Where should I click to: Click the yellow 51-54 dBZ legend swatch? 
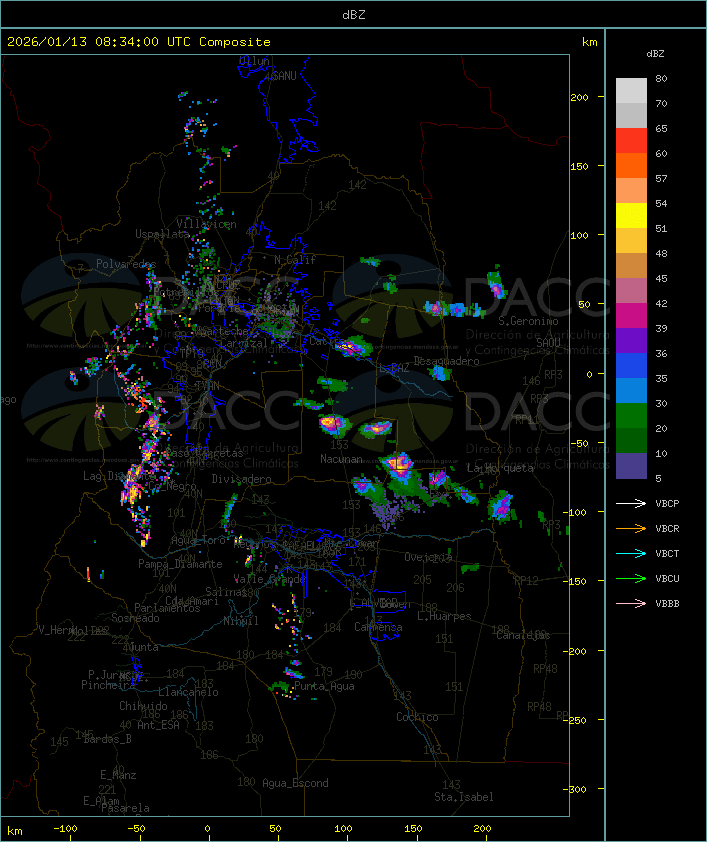(631, 216)
